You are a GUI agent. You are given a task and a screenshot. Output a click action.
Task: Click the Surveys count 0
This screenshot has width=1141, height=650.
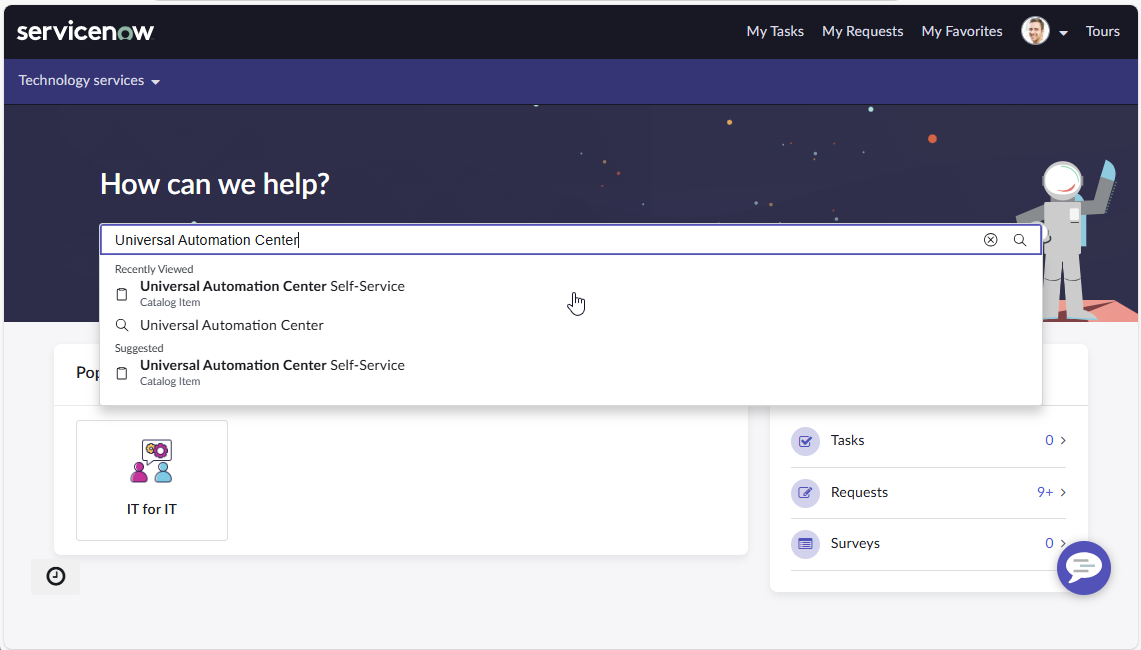tap(1049, 544)
